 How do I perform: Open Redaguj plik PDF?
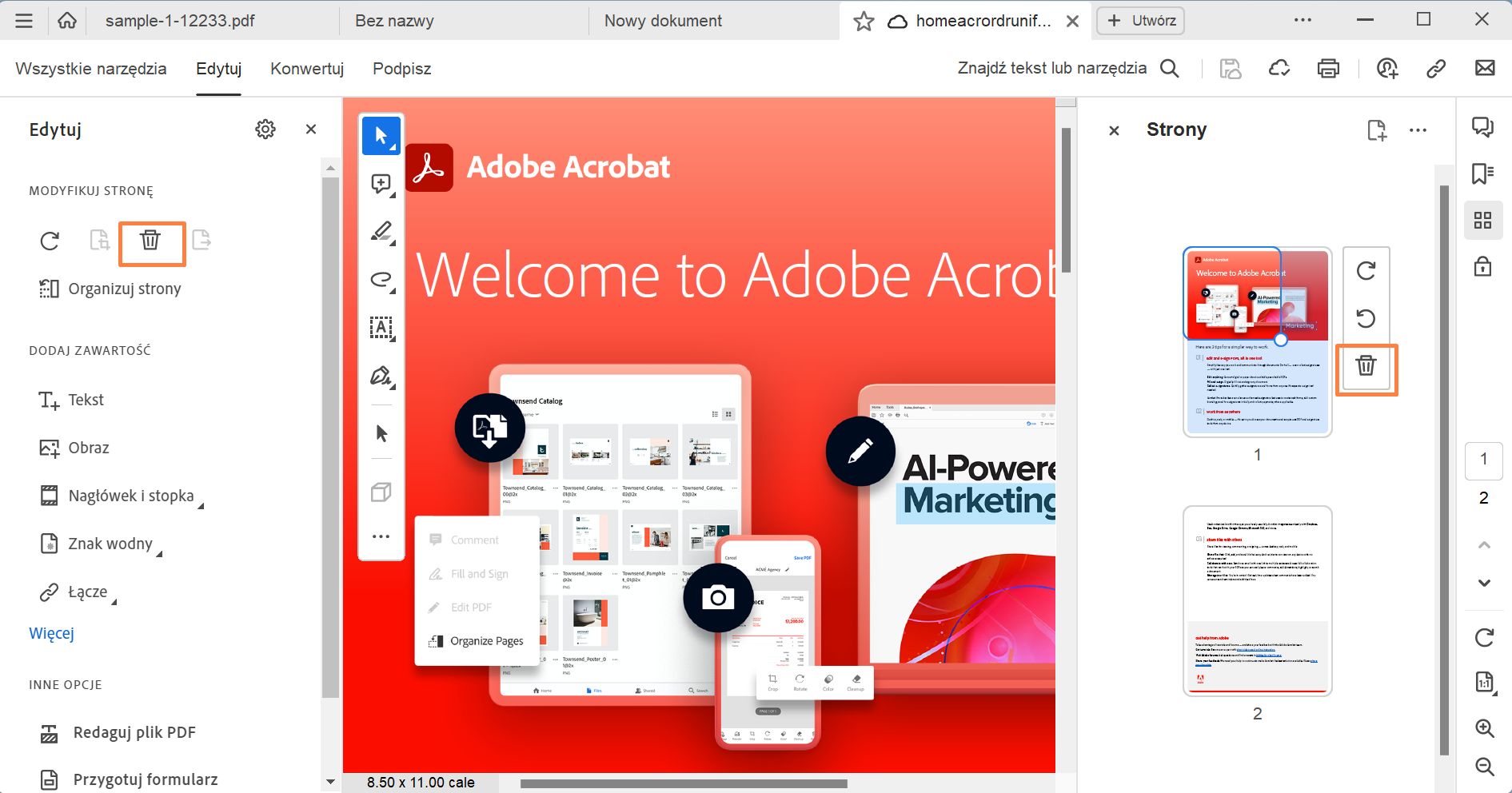click(x=118, y=732)
